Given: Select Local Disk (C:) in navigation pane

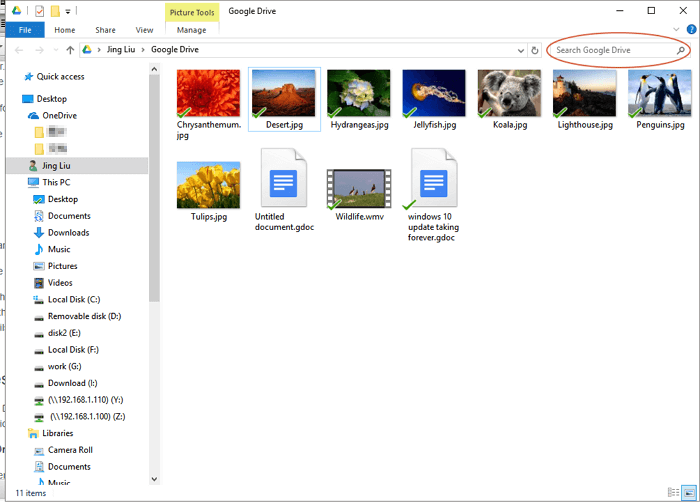Looking at the screenshot, I should click(74, 299).
